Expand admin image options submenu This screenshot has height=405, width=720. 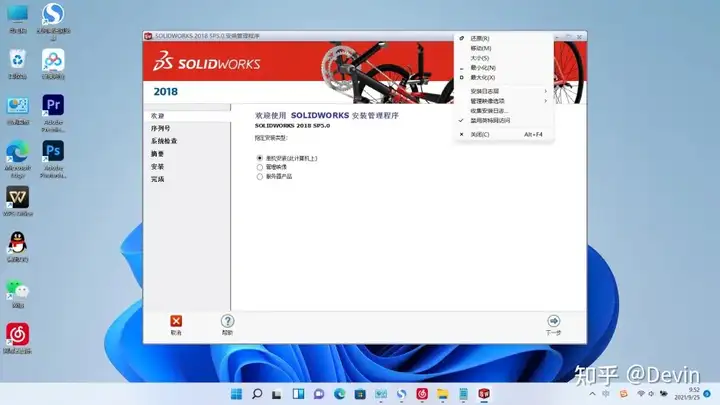point(504,101)
